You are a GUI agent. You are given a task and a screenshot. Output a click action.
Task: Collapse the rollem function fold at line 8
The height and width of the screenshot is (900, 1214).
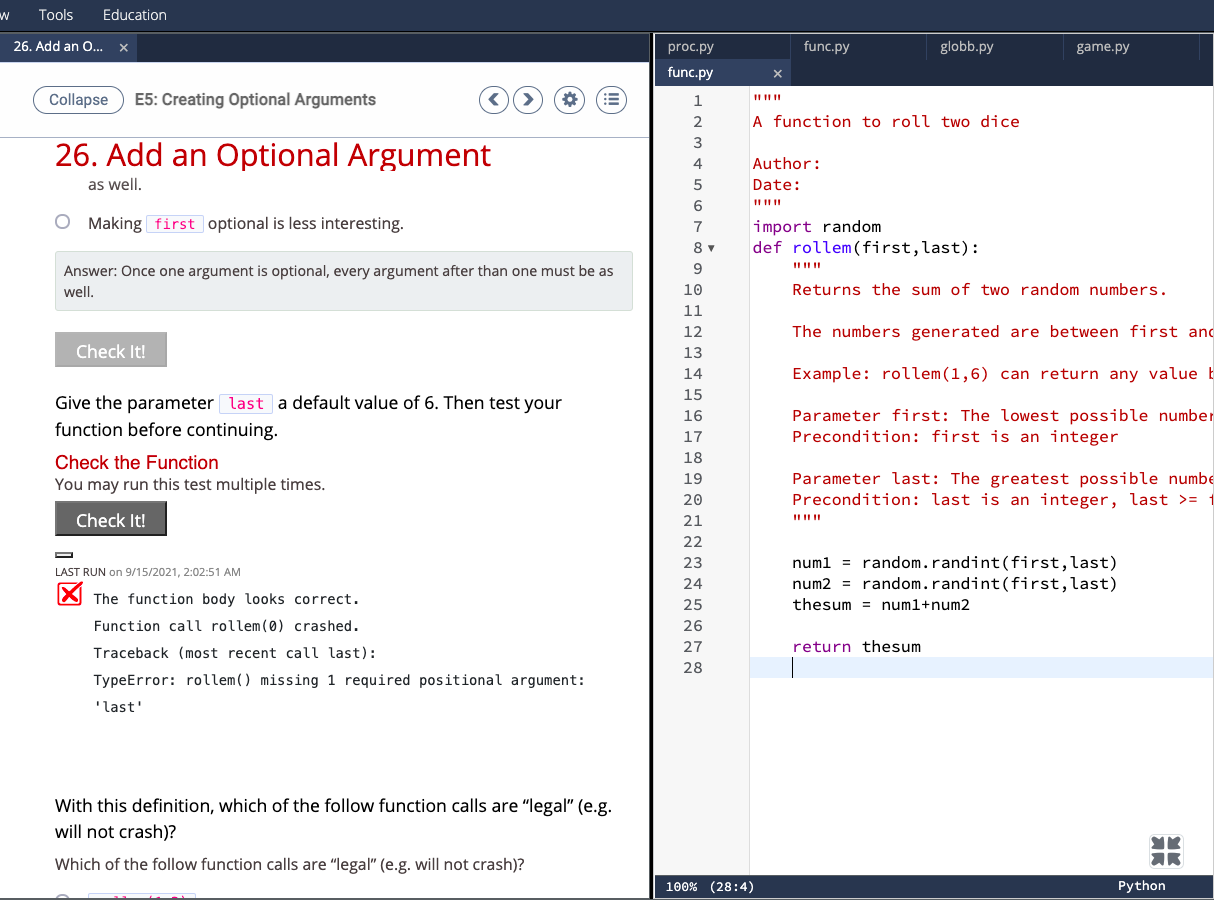(x=711, y=247)
